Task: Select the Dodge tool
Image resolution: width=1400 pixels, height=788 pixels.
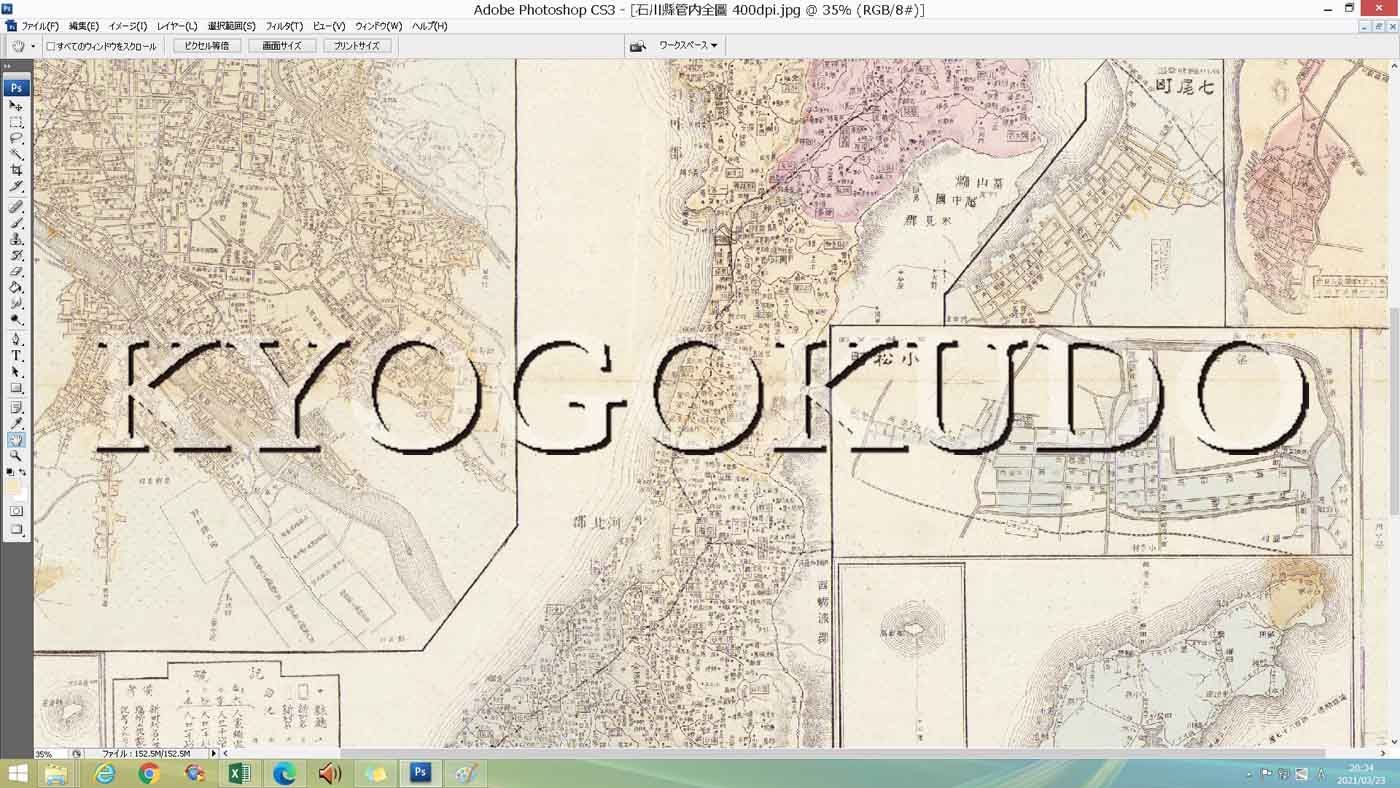Action: point(16,319)
